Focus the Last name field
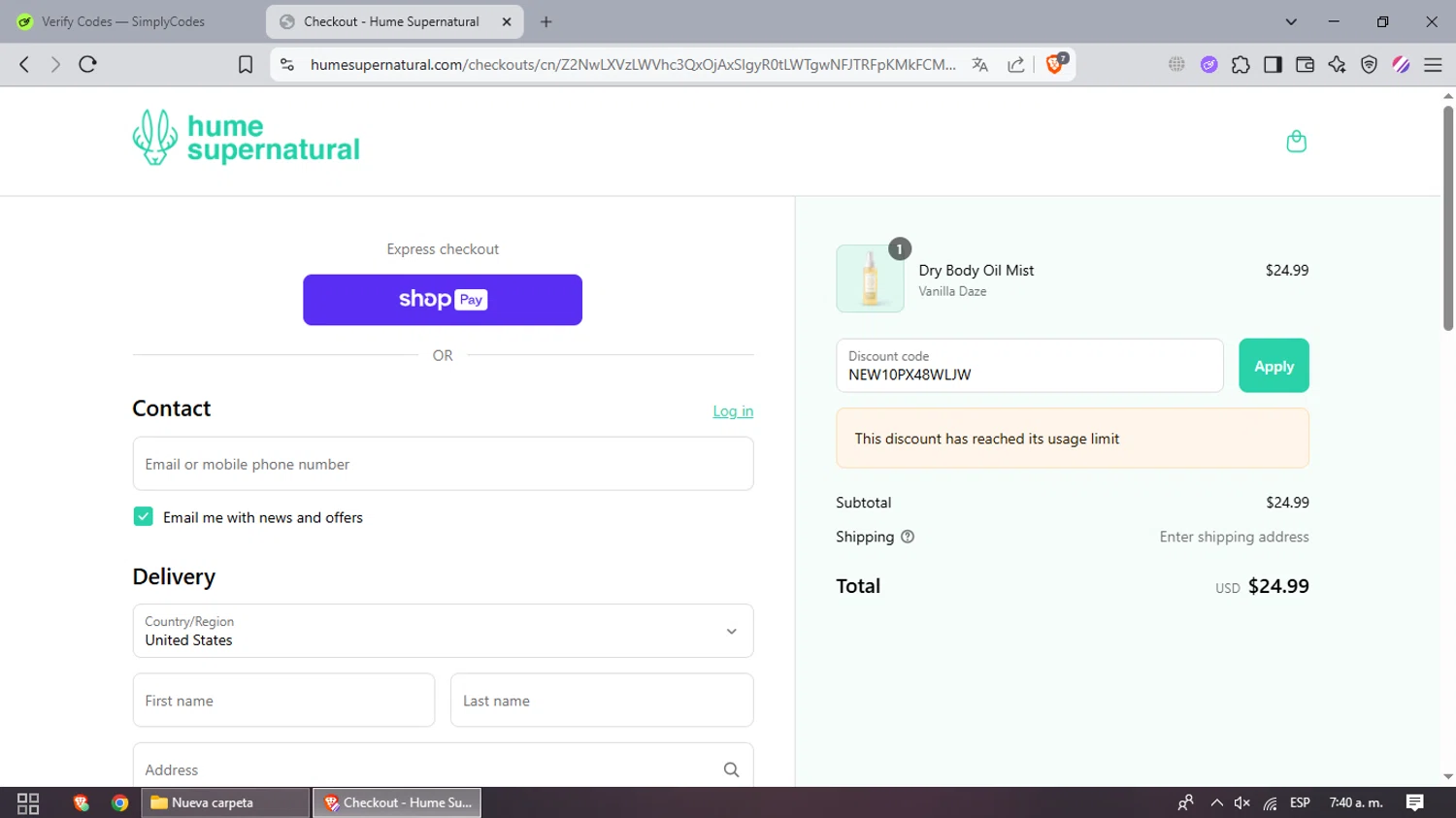This screenshot has width=1456, height=818. coord(602,701)
